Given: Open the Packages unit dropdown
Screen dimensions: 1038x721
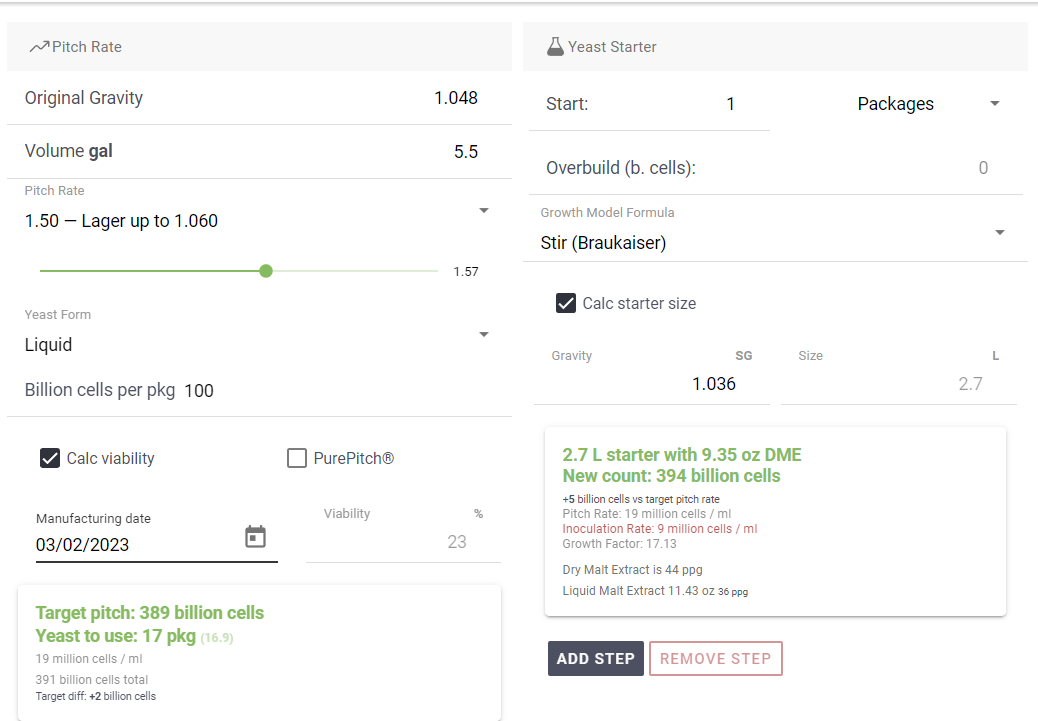Looking at the screenshot, I should point(994,103).
